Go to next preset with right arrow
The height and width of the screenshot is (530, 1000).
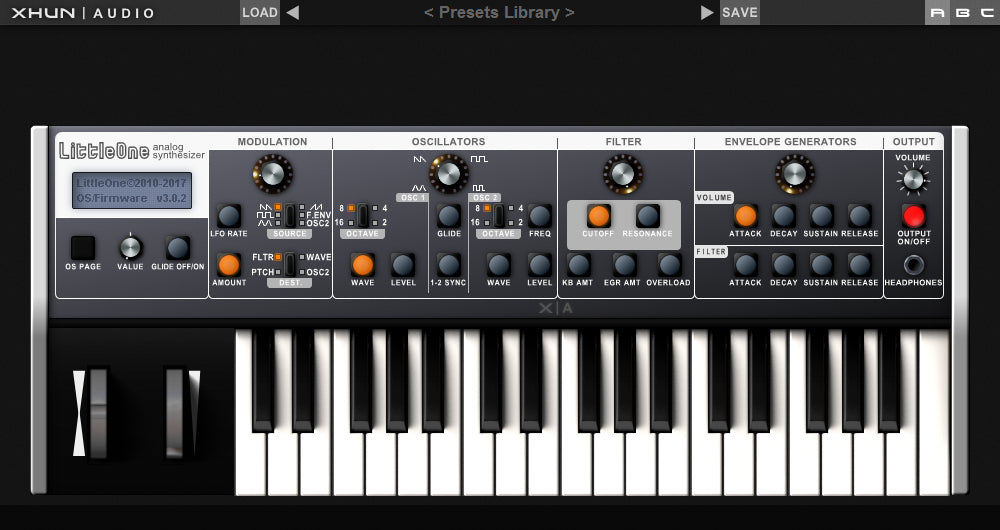coord(707,13)
